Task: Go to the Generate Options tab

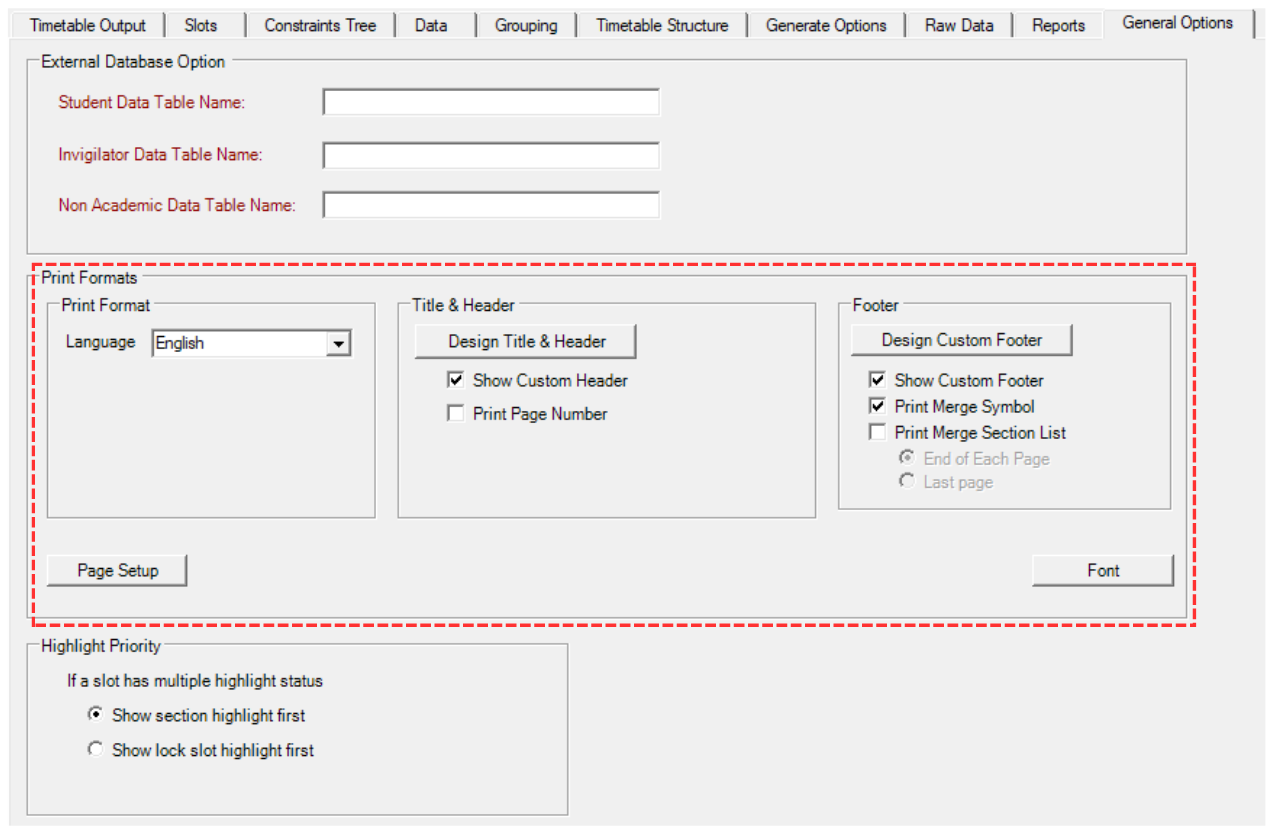Action: [x=826, y=25]
